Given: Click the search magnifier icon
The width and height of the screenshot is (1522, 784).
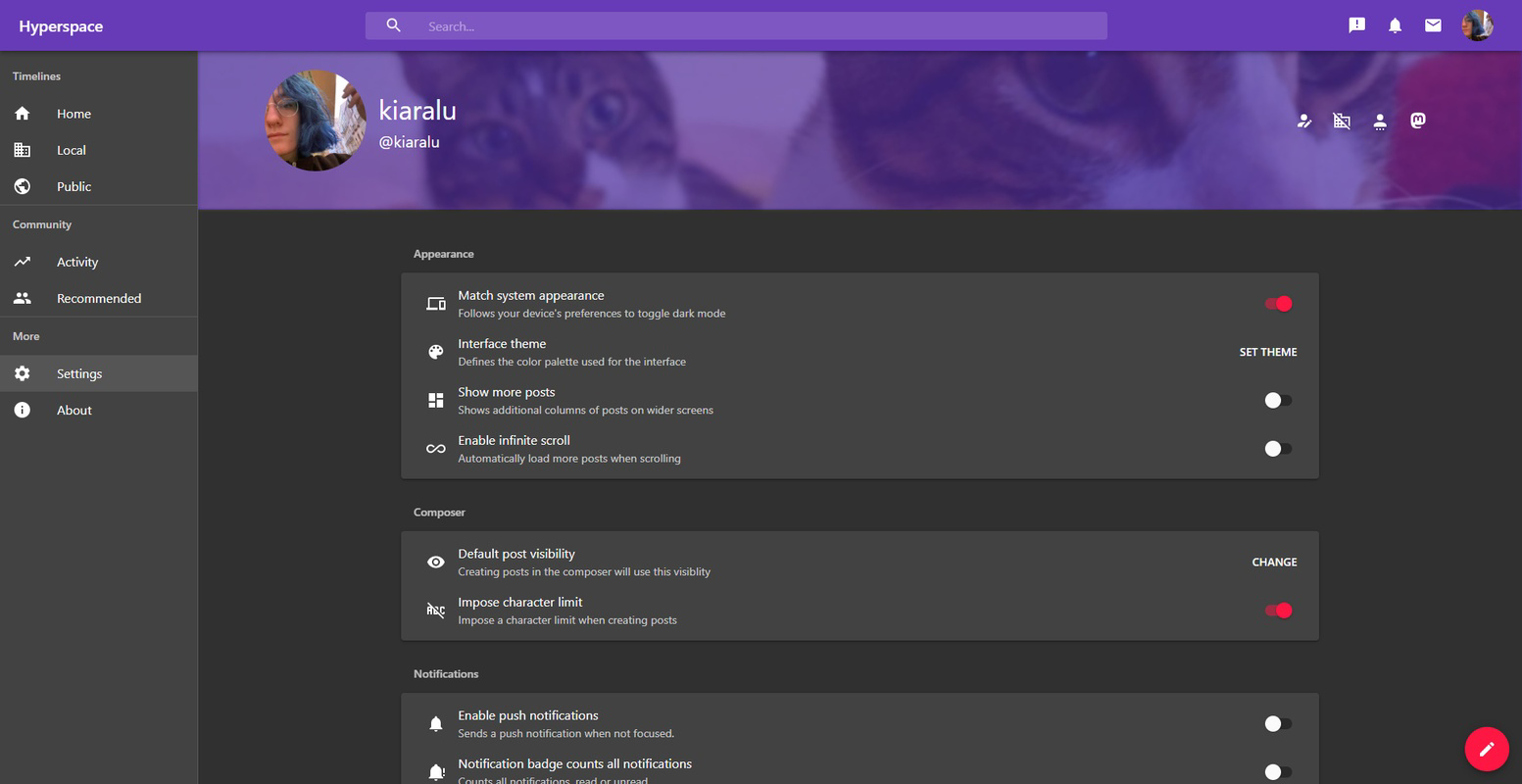Looking at the screenshot, I should click(x=394, y=25).
